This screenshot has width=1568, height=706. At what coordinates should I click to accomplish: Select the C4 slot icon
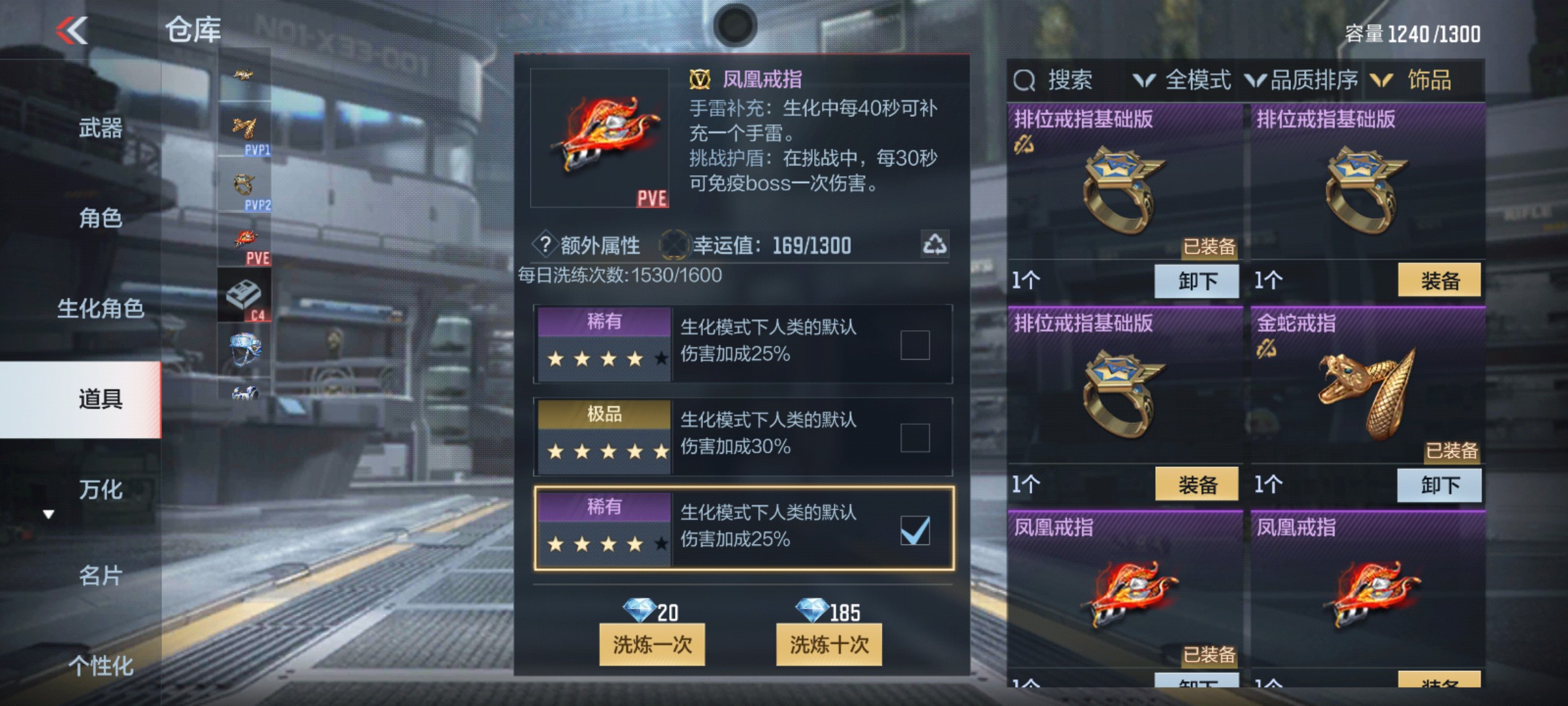244,295
